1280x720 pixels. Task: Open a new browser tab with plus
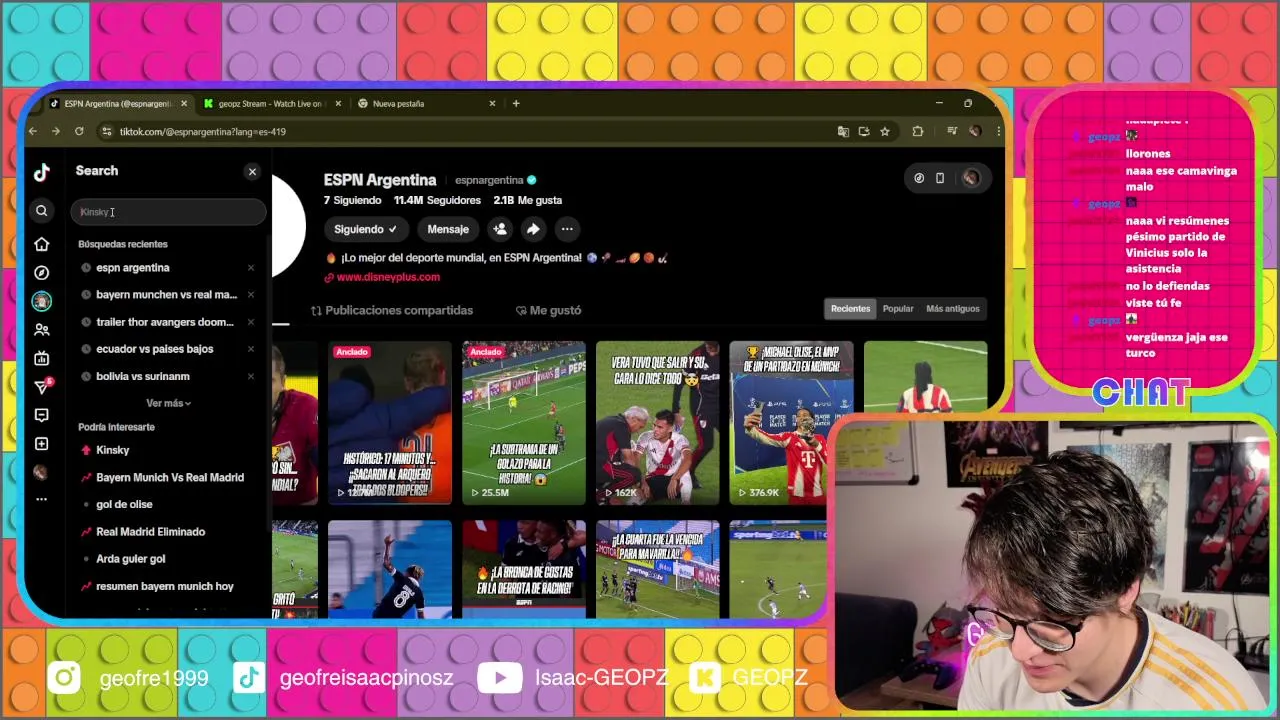coord(516,104)
